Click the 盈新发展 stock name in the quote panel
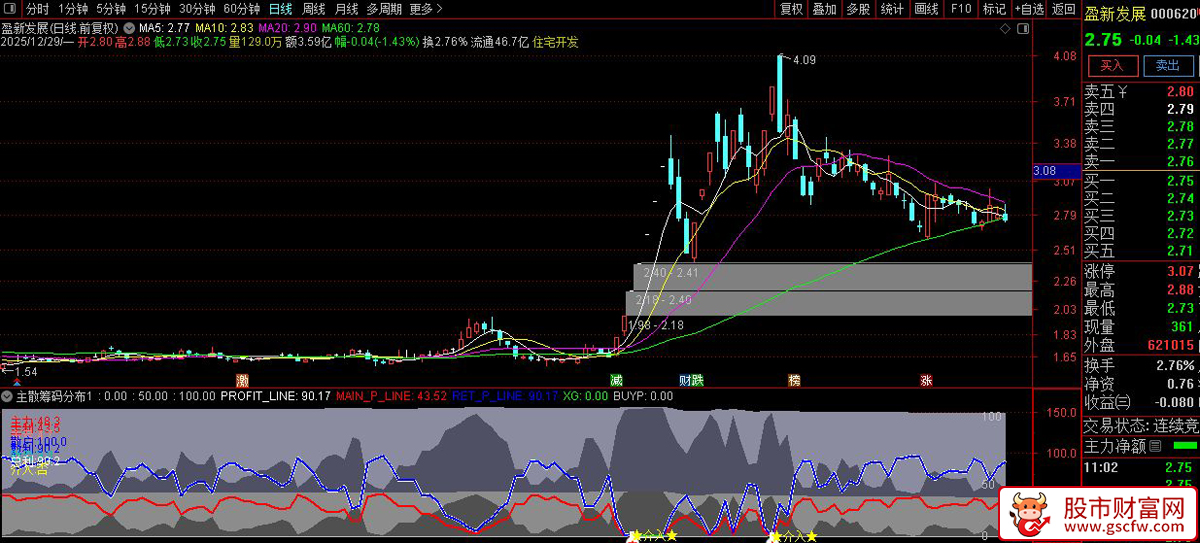The width and height of the screenshot is (1200, 543). tap(1115, 13)
